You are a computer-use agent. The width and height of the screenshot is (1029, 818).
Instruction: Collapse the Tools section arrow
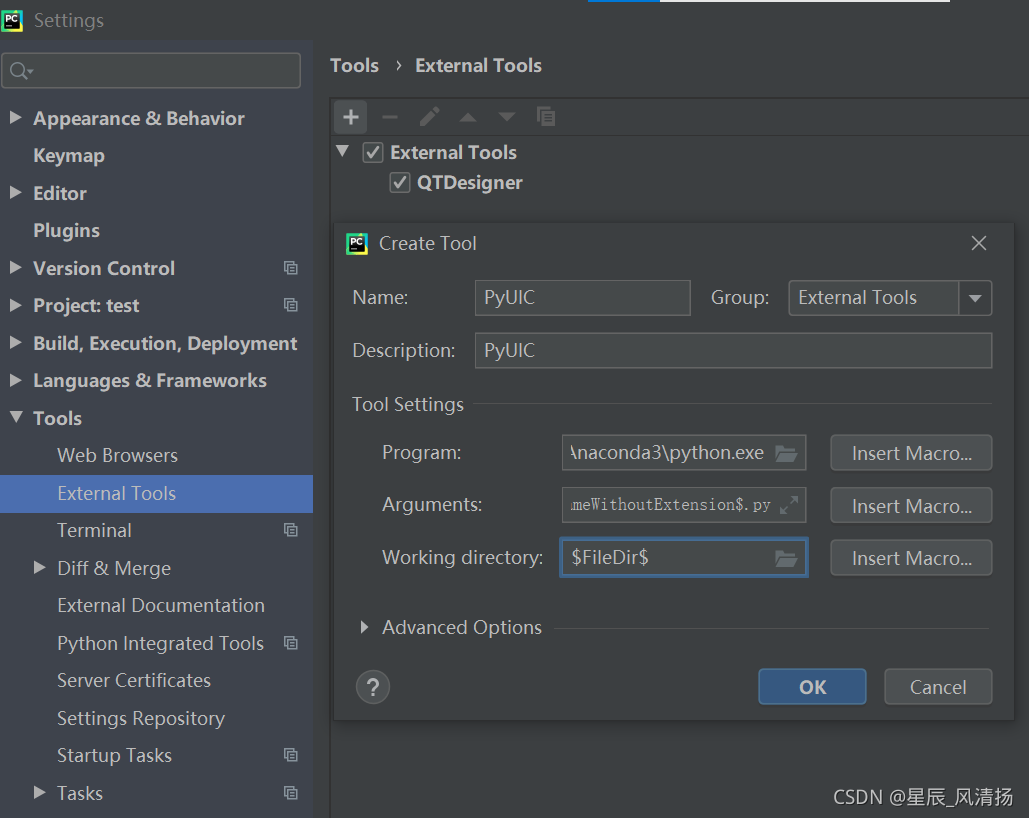click(x=16, y=417)
